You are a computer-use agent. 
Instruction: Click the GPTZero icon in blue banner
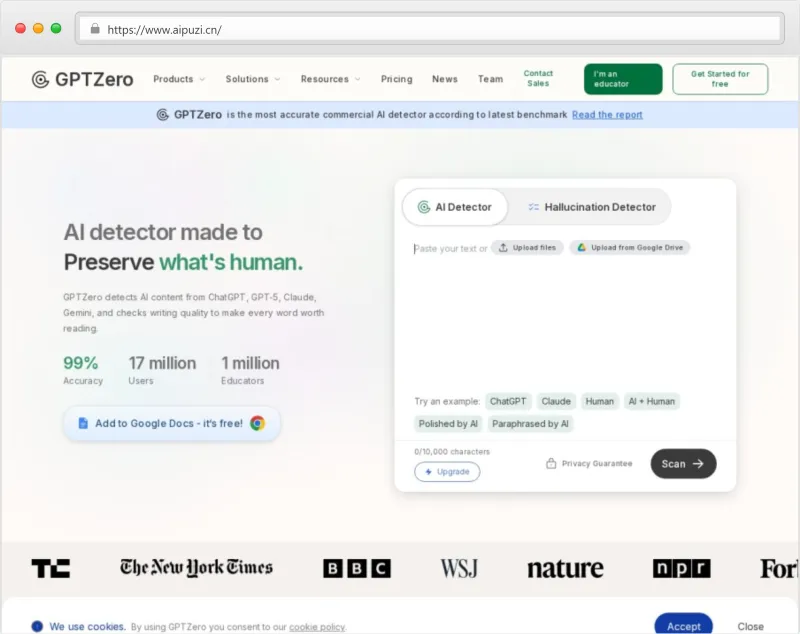162,115
